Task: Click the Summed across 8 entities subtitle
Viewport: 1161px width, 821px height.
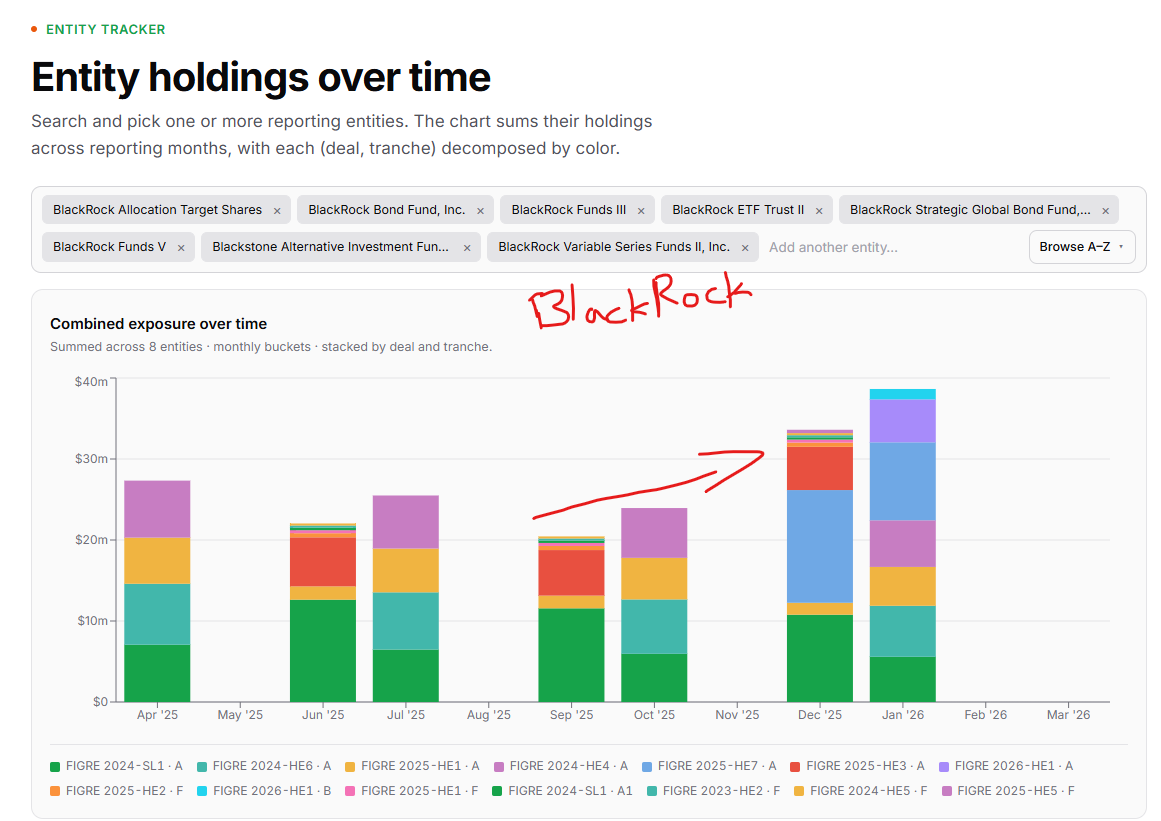Action: 271,347
